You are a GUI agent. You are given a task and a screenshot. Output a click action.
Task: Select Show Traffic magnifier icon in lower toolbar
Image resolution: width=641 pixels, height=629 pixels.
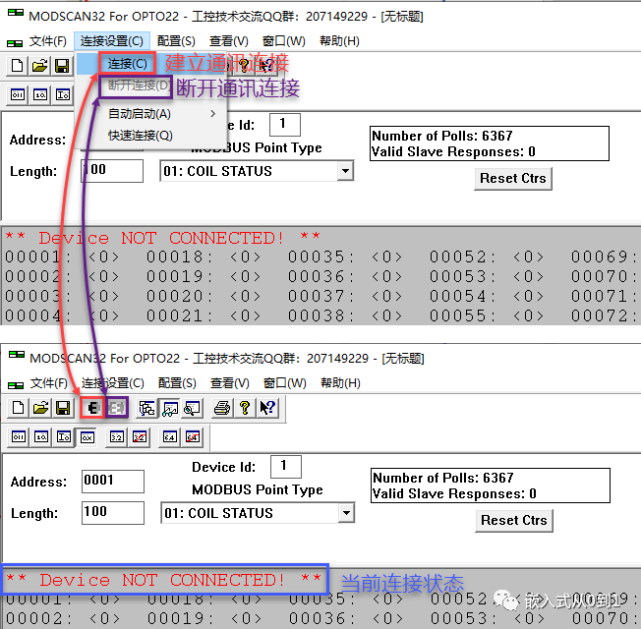coord(192,408)
